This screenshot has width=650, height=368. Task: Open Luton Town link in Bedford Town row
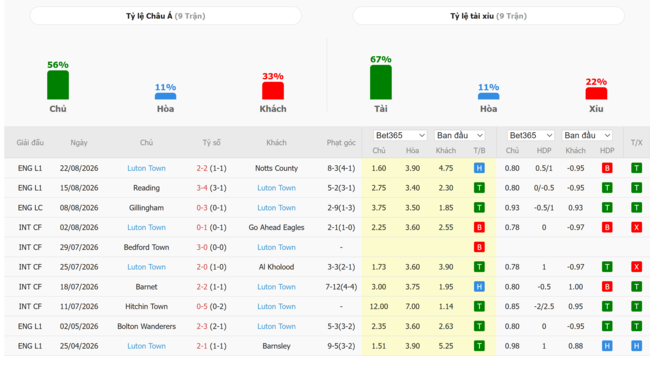point(276,247)
